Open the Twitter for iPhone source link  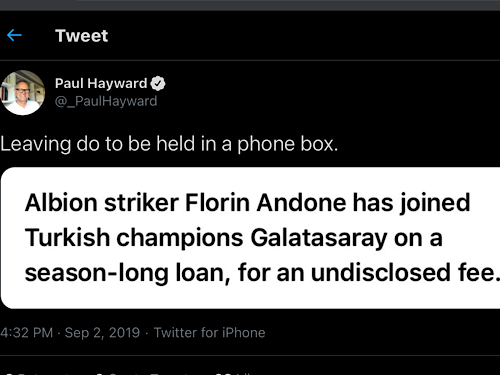210,333
